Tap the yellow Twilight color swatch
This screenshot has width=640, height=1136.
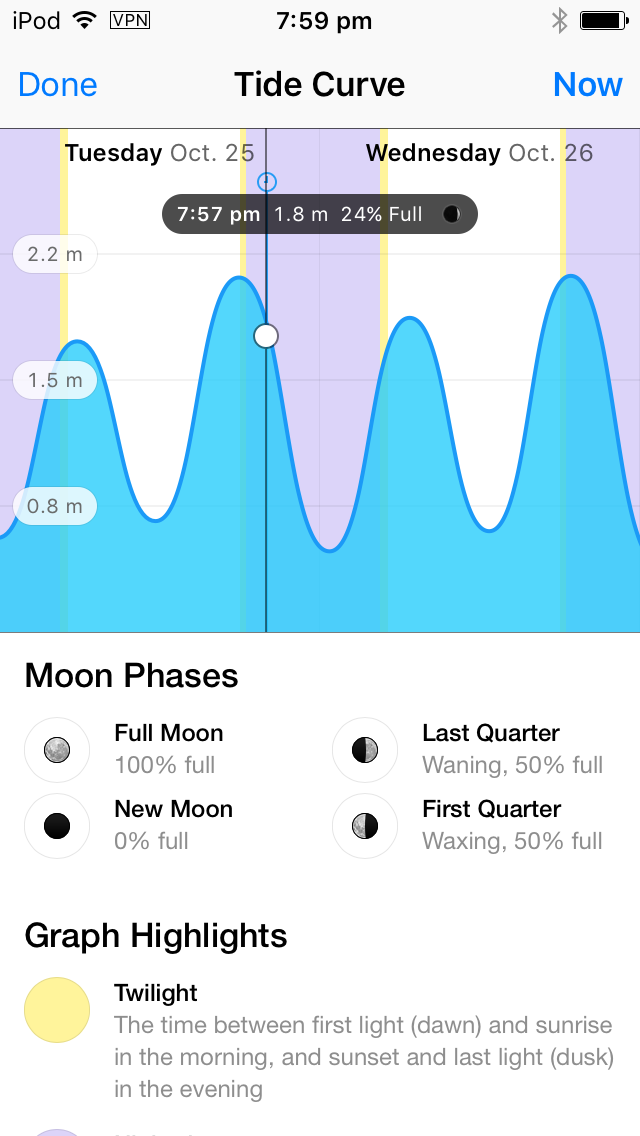(x=57, y=1010)
